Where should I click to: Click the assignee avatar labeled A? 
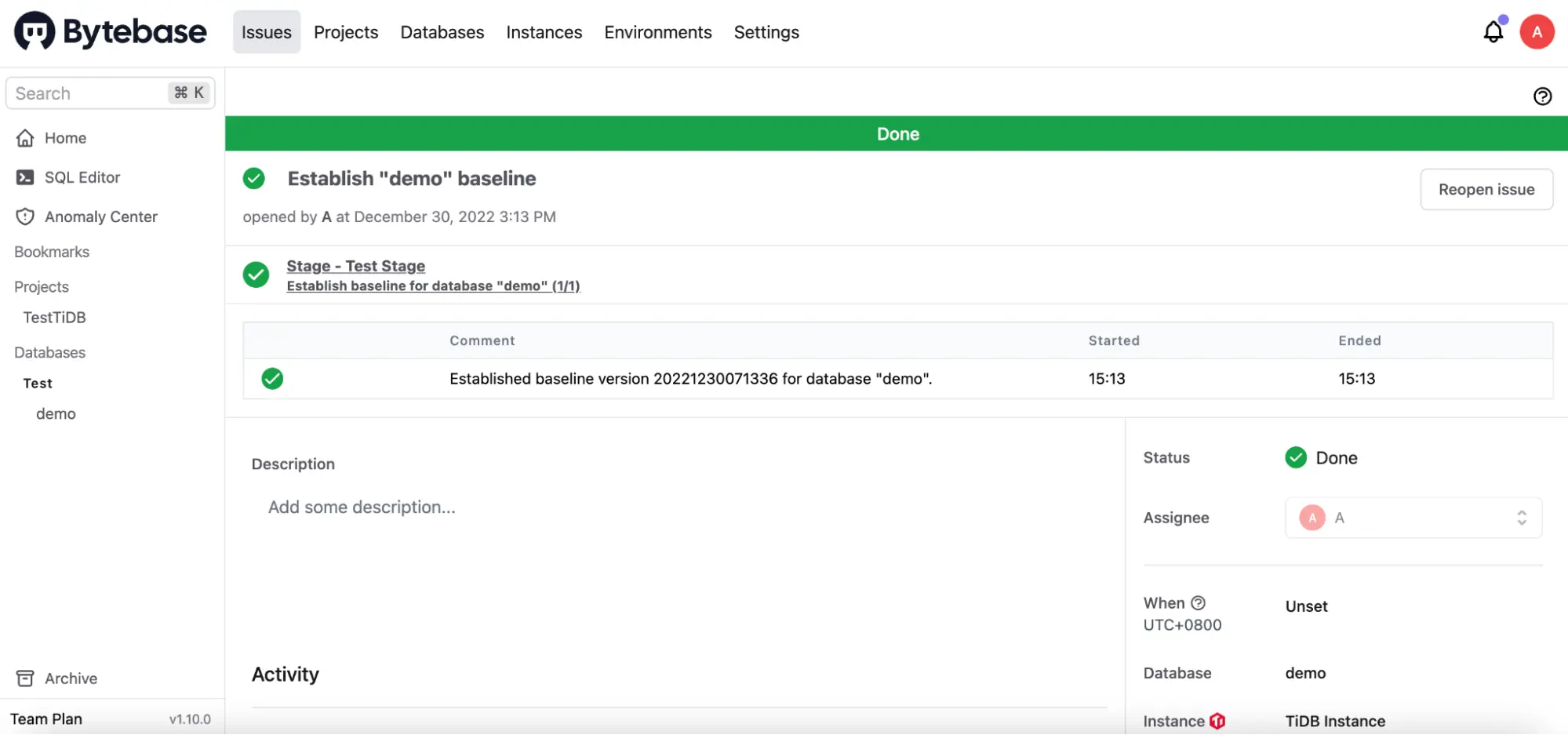click(1312, 518)
